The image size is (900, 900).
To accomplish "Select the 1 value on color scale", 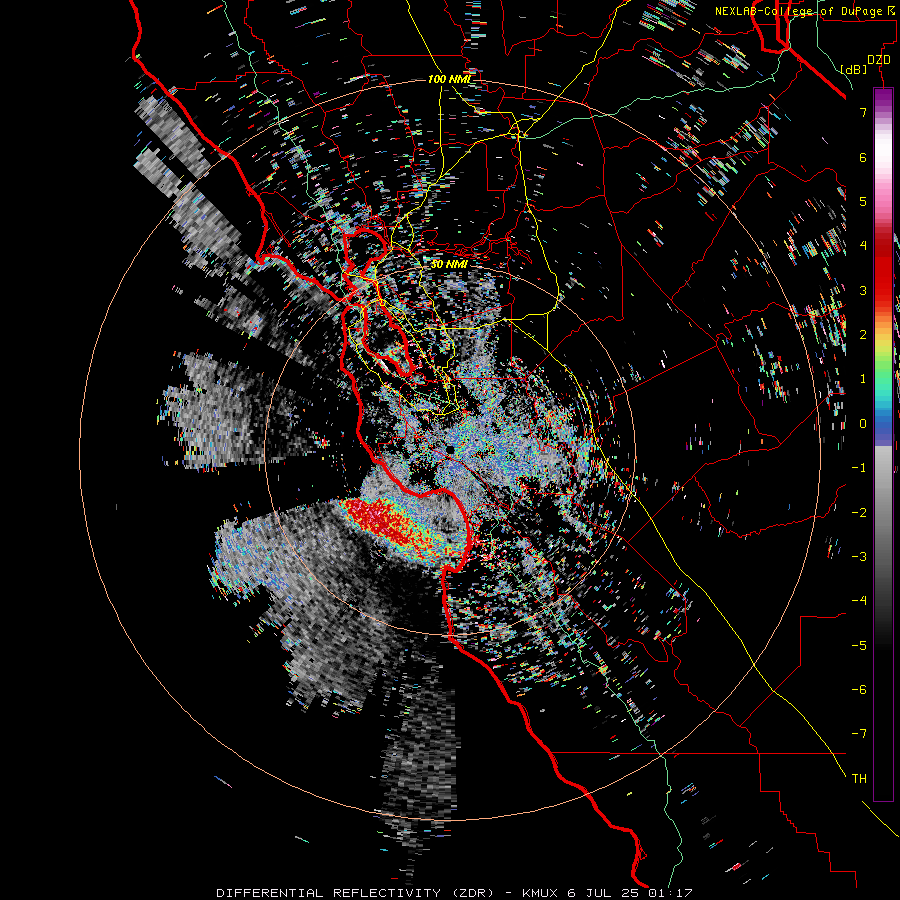I will [863, 379].
